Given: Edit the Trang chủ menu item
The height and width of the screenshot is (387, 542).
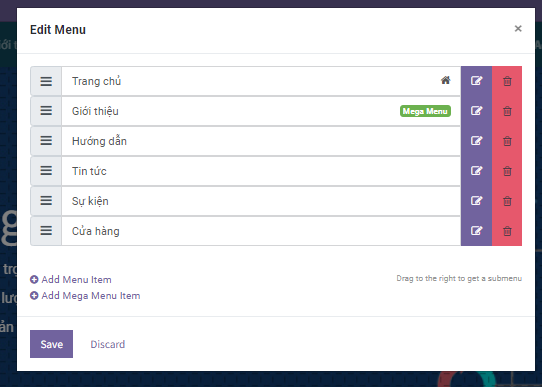Looking at the screenshot, I should pyautogui.click(x=476, y=81).
